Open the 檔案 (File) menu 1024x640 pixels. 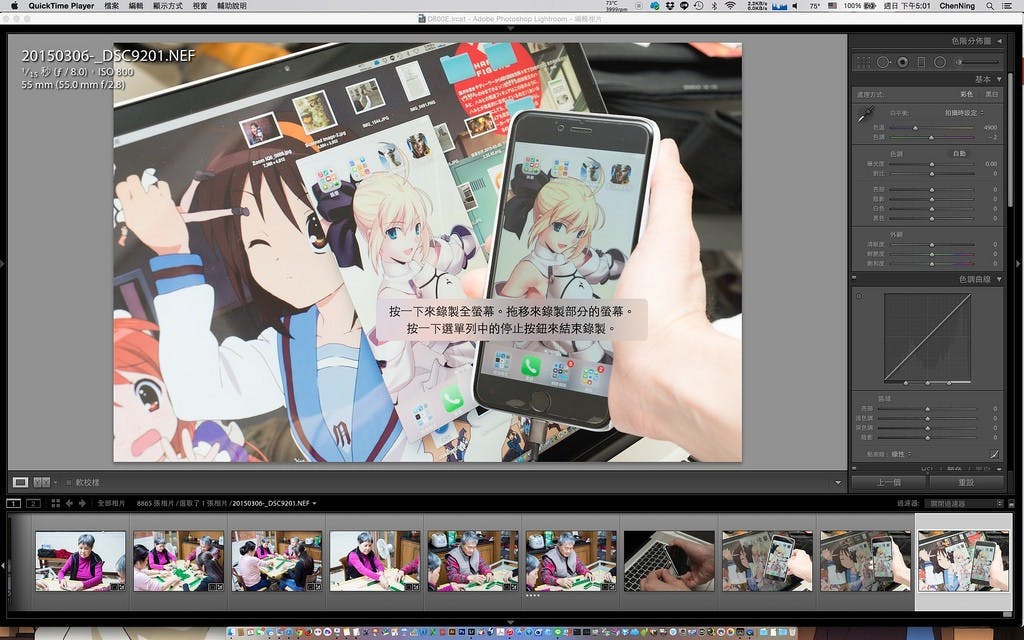112,6
